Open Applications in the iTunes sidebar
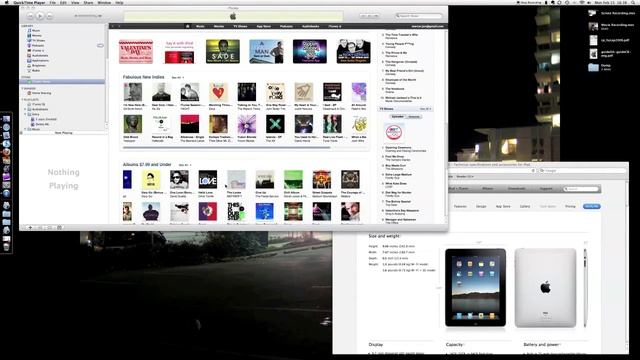The height and width of the screenshot is (360, 640). (40, 60)
